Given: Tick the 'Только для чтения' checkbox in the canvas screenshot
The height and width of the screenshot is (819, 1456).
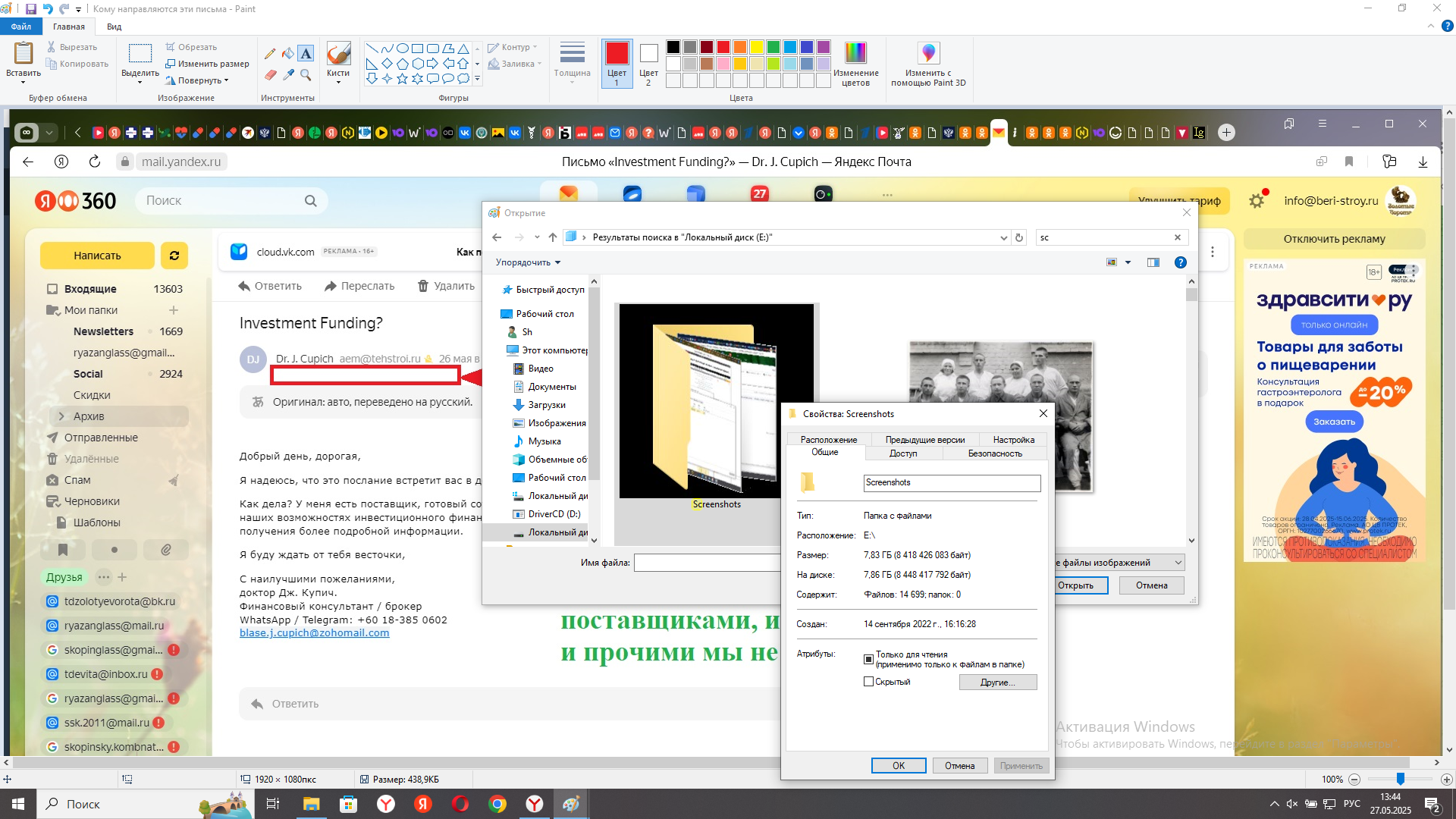Looking at the screenshot, I should pos(868,659).
